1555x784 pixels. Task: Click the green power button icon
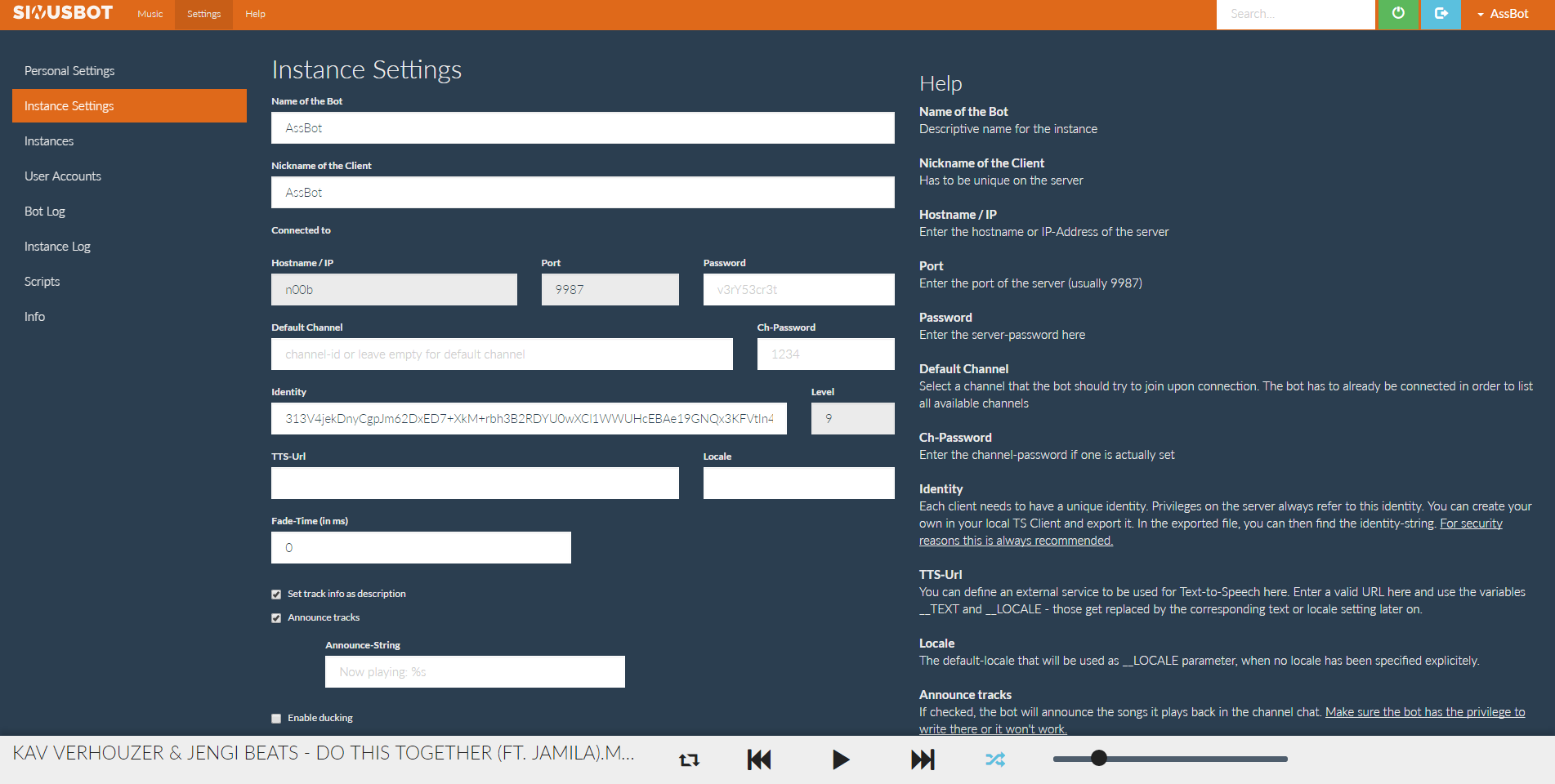coord(1399,14)
